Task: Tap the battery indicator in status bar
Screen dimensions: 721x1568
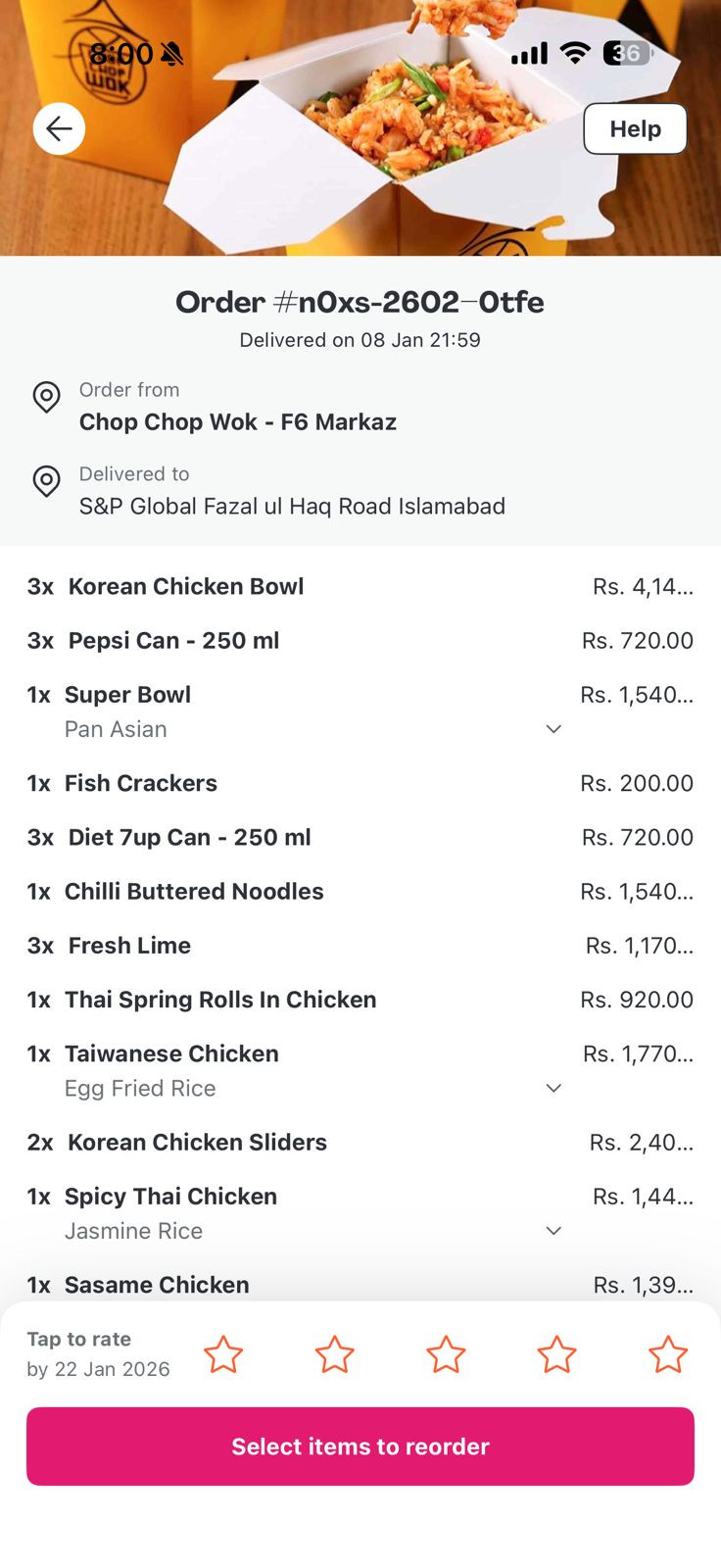Action: (x=627, y=53)
